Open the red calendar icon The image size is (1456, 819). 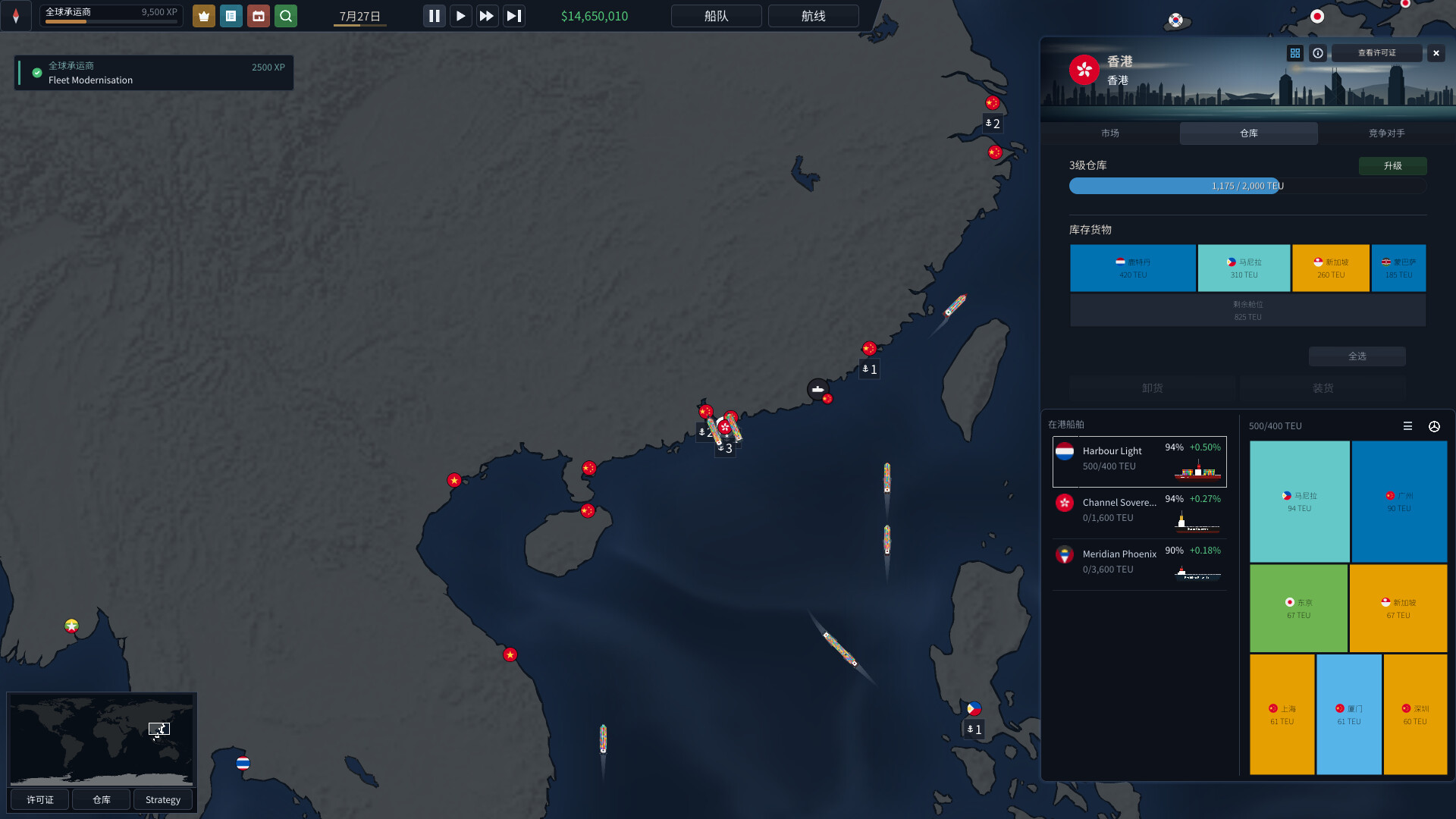[x=258, y=16]
